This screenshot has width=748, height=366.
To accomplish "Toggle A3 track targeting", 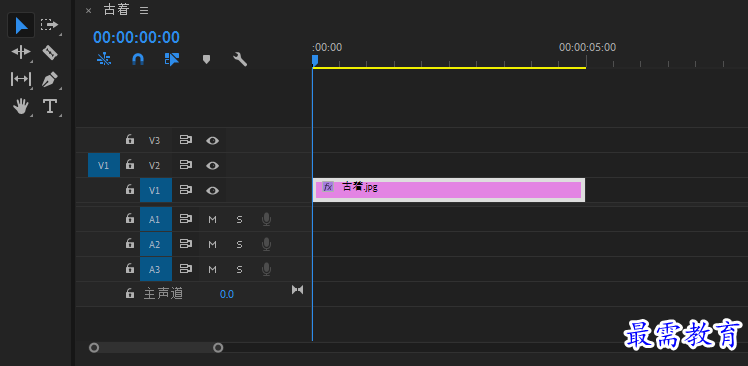I will tap(156, 269).
